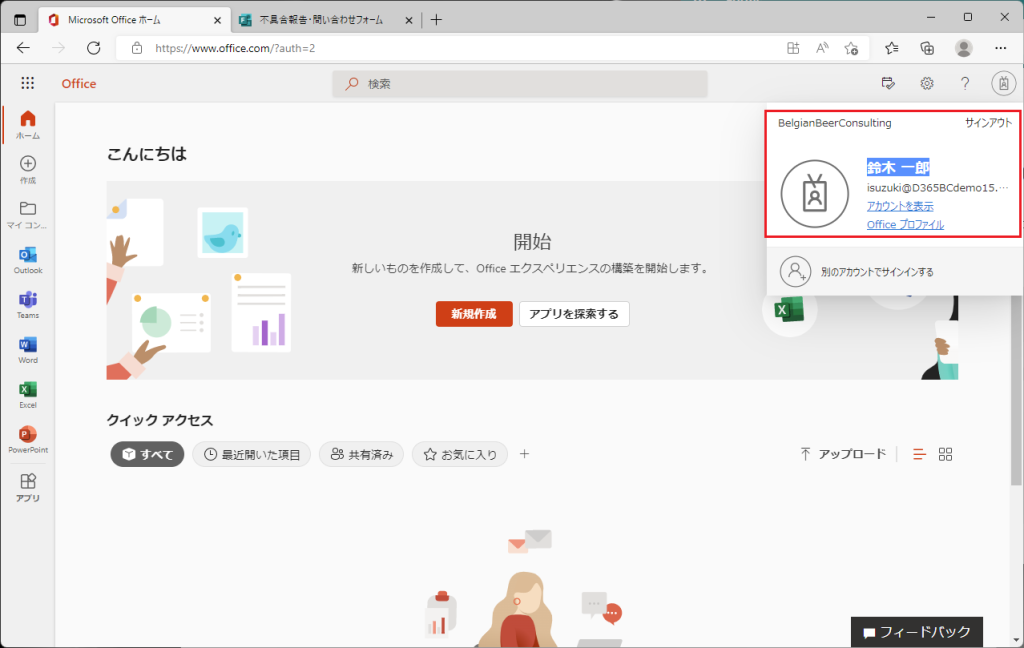Open My Content folder in sidebar
The image size is (1024, 648).
pyautogui.click(x=27, y=215)
